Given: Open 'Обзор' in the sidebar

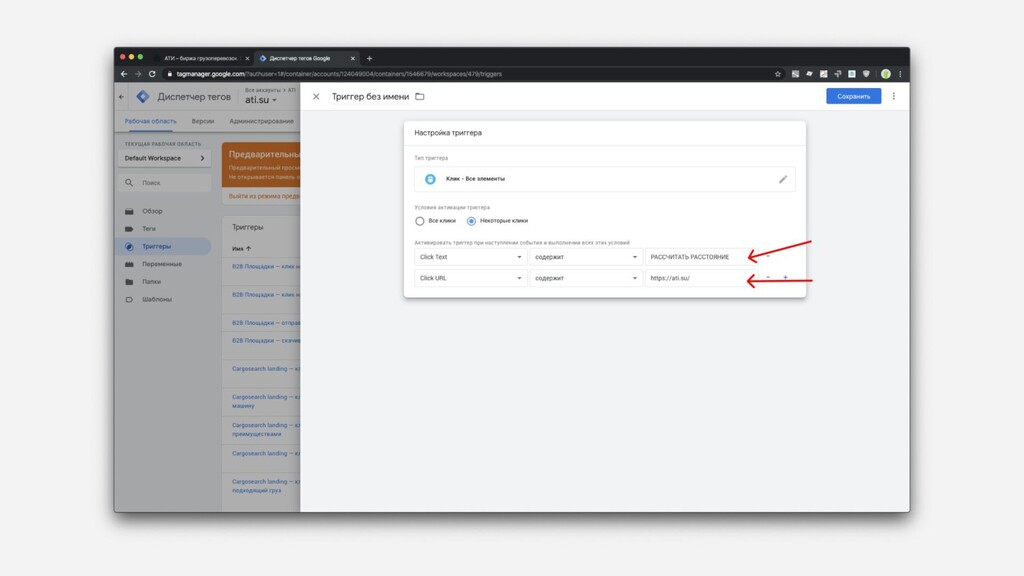Looking at the screenshot, I should (152, 211).
